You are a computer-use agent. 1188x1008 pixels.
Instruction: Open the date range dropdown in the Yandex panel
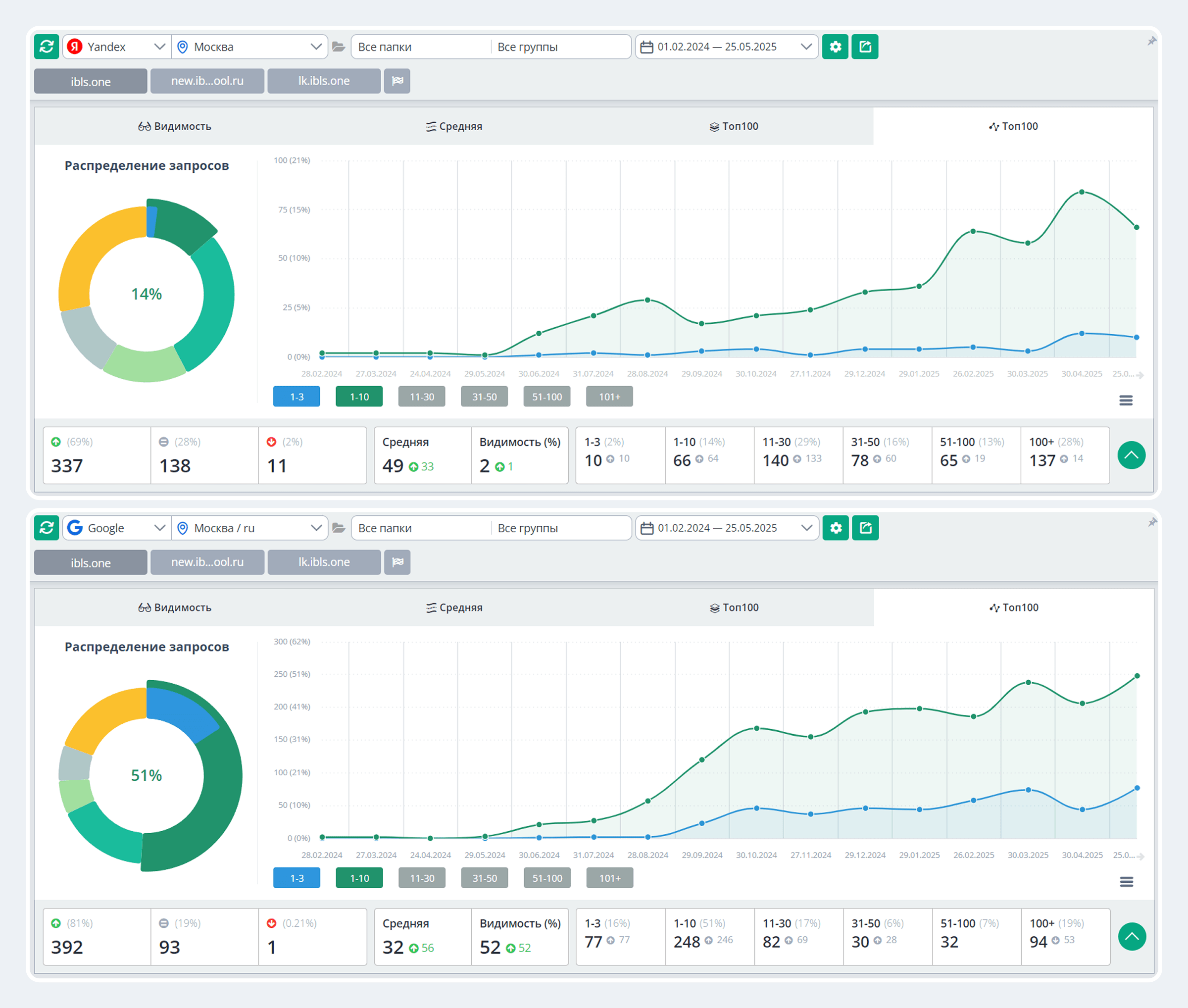pos(726,47)
